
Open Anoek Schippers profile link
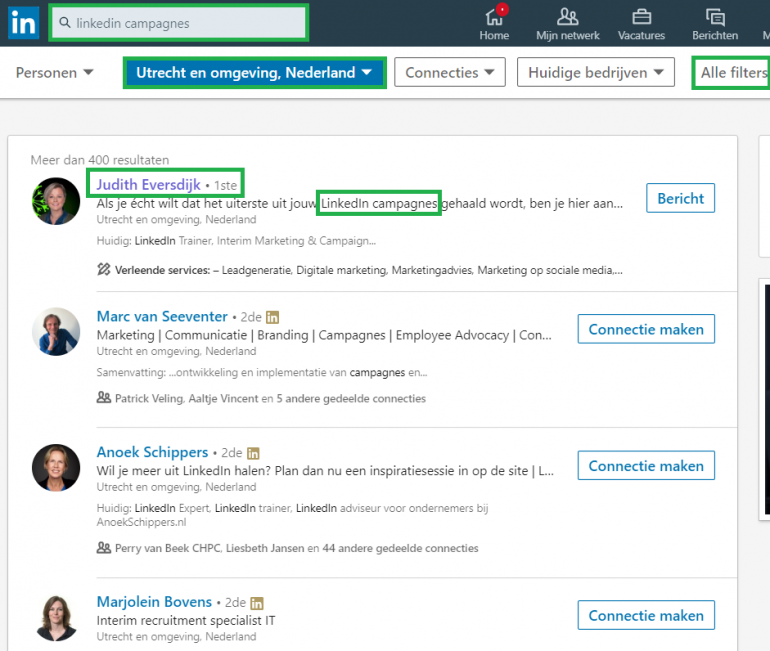point(152,452)
